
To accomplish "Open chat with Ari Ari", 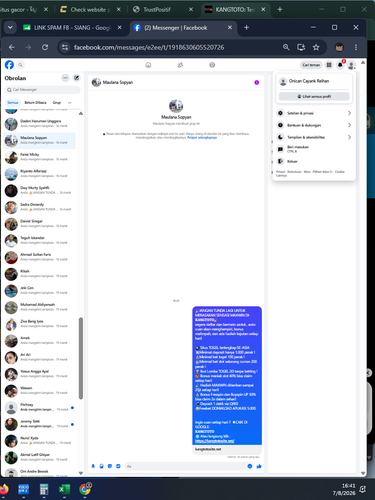I will 40,357.
